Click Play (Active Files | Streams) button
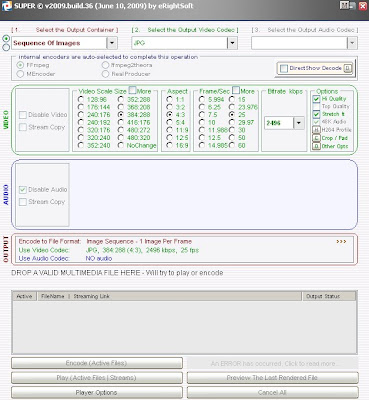Image resolution: width=369 pixels, height=400 pixels. point(97,378)
